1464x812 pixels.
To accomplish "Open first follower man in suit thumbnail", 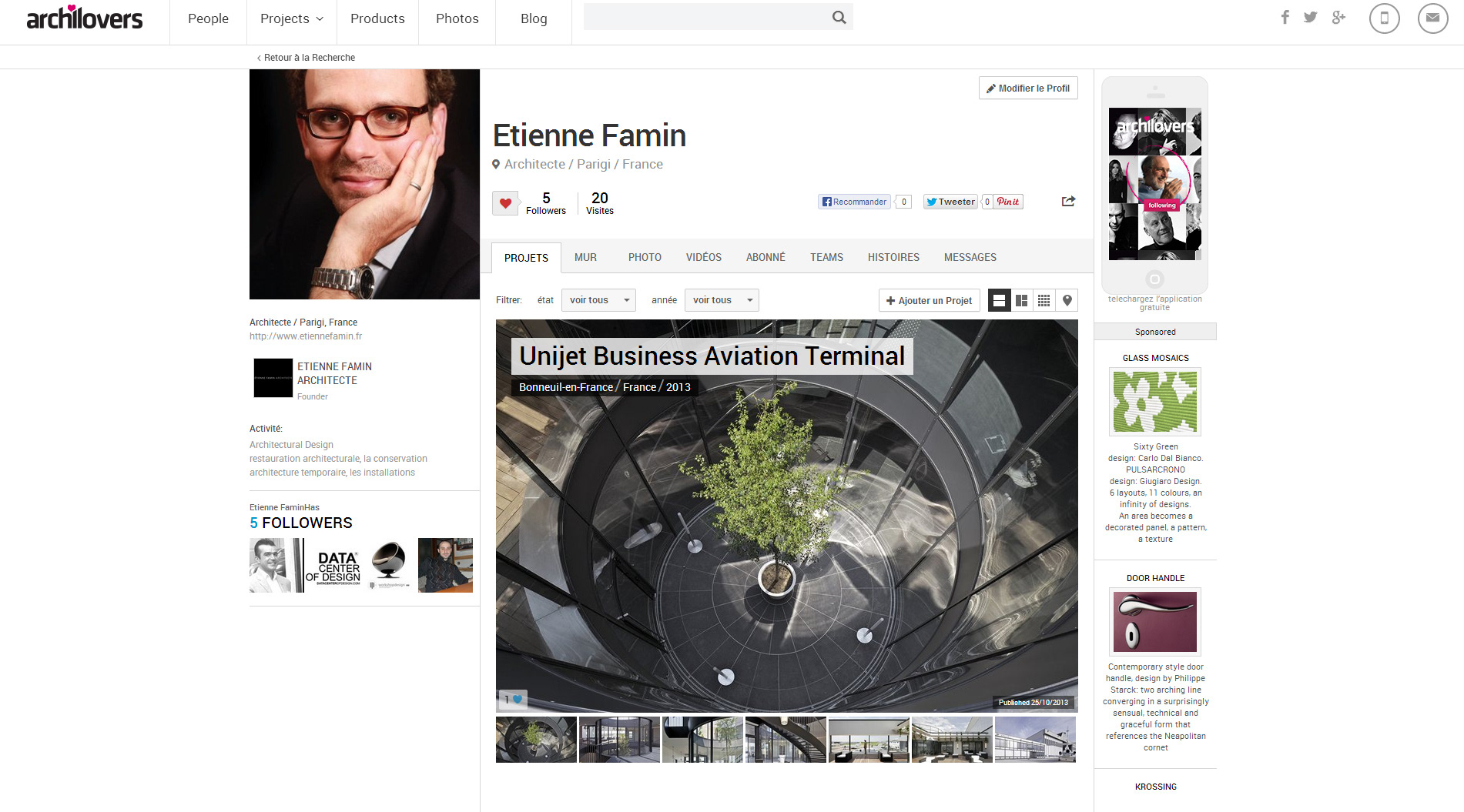I will click(276, 565).
